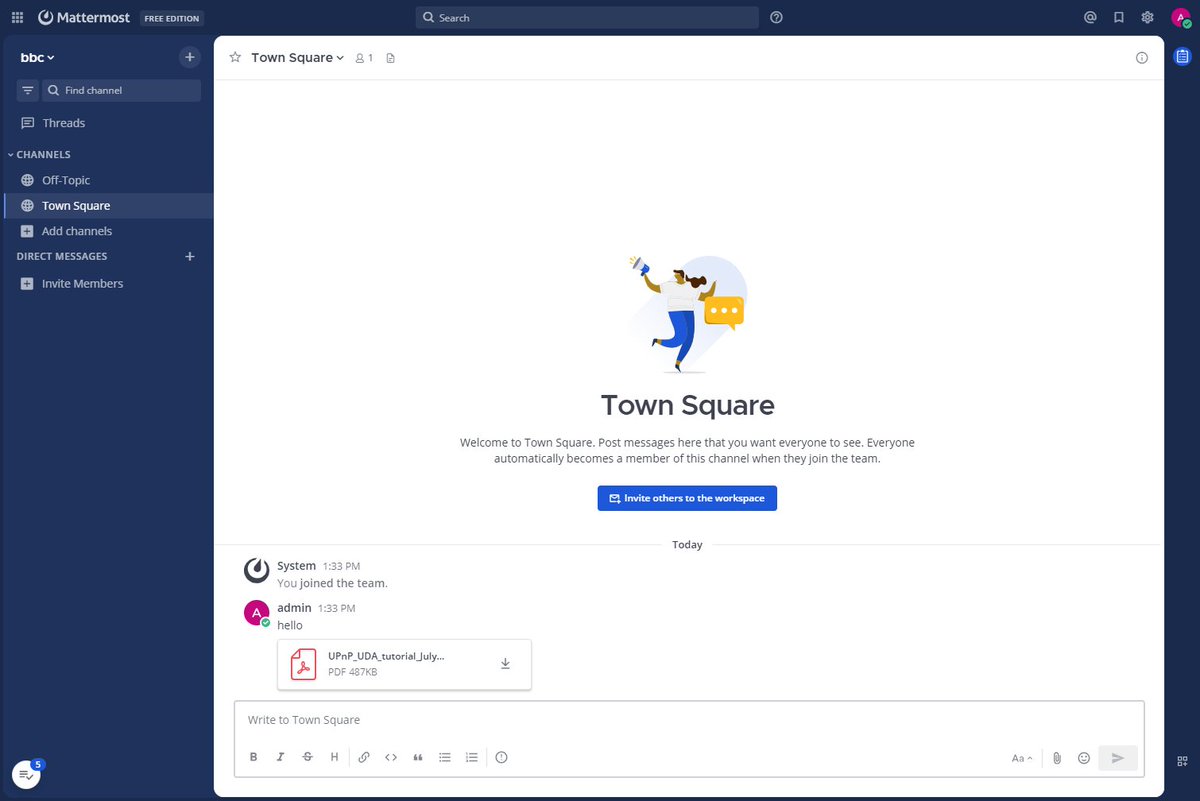
Task: Click the FREE EDITION badge
Action: click(x=171, y=18)
